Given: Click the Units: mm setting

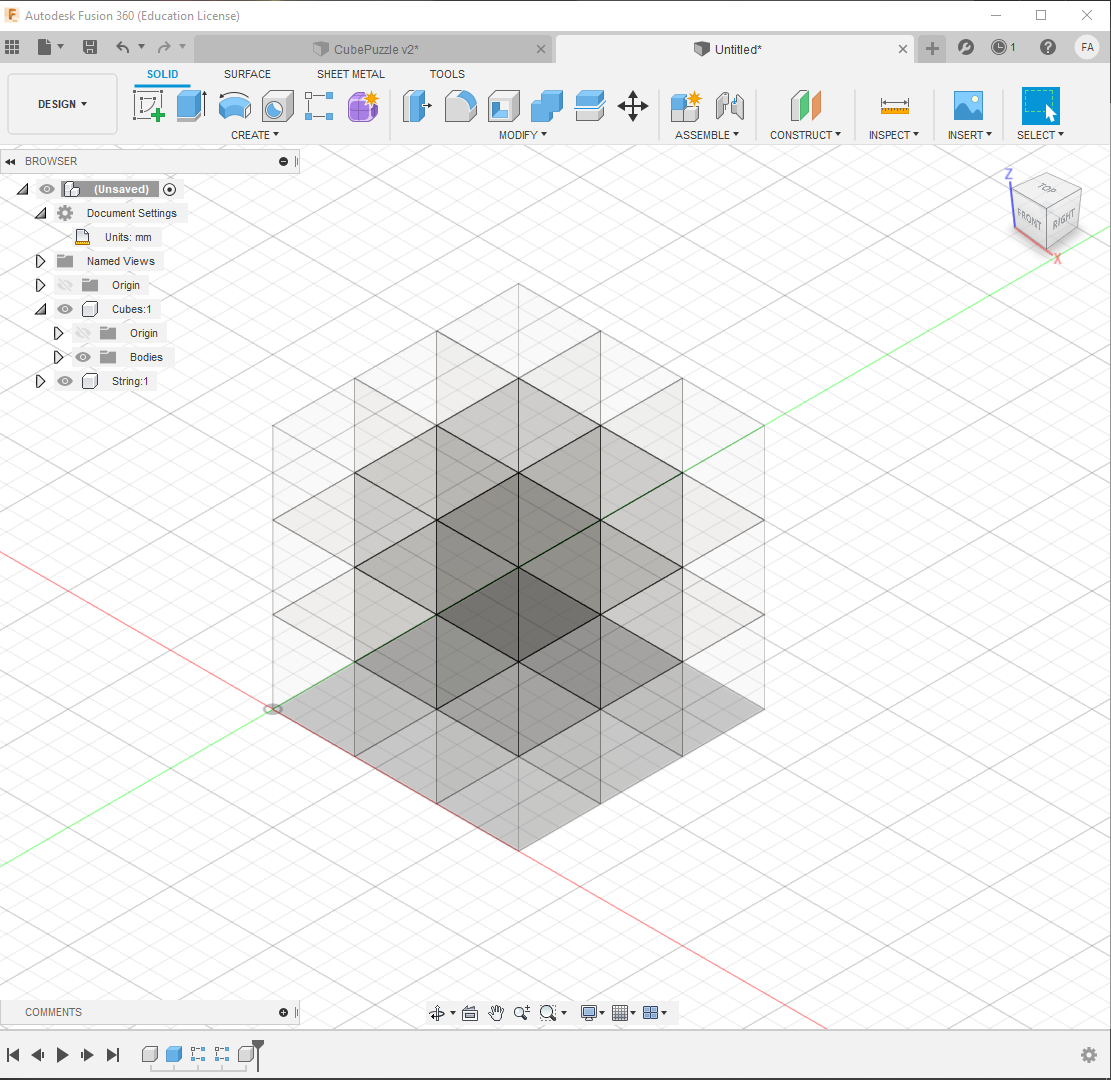Looking at the screenshot, I should click(x=126, y=237).
